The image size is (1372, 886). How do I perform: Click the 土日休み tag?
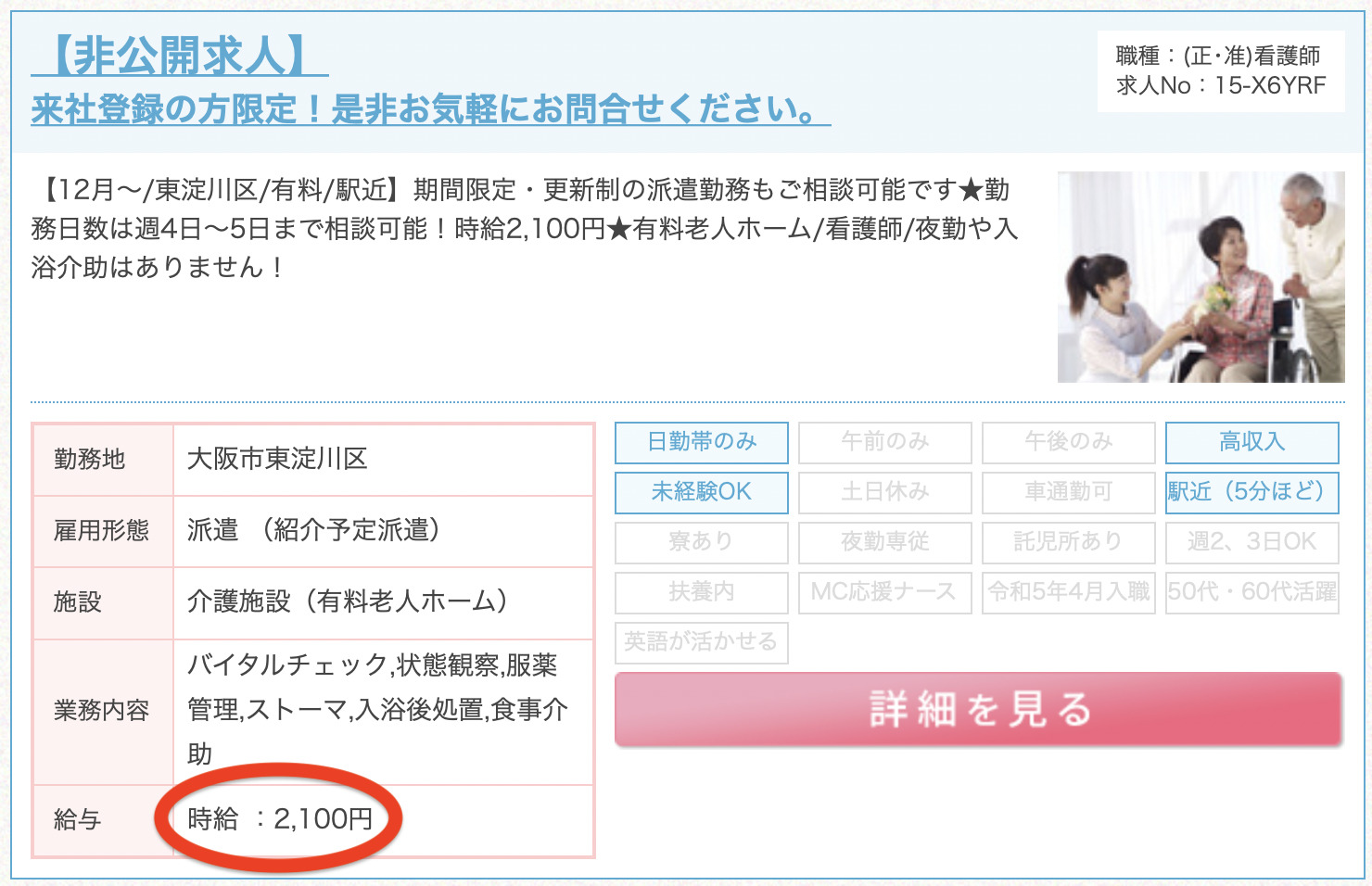(885, 492)
